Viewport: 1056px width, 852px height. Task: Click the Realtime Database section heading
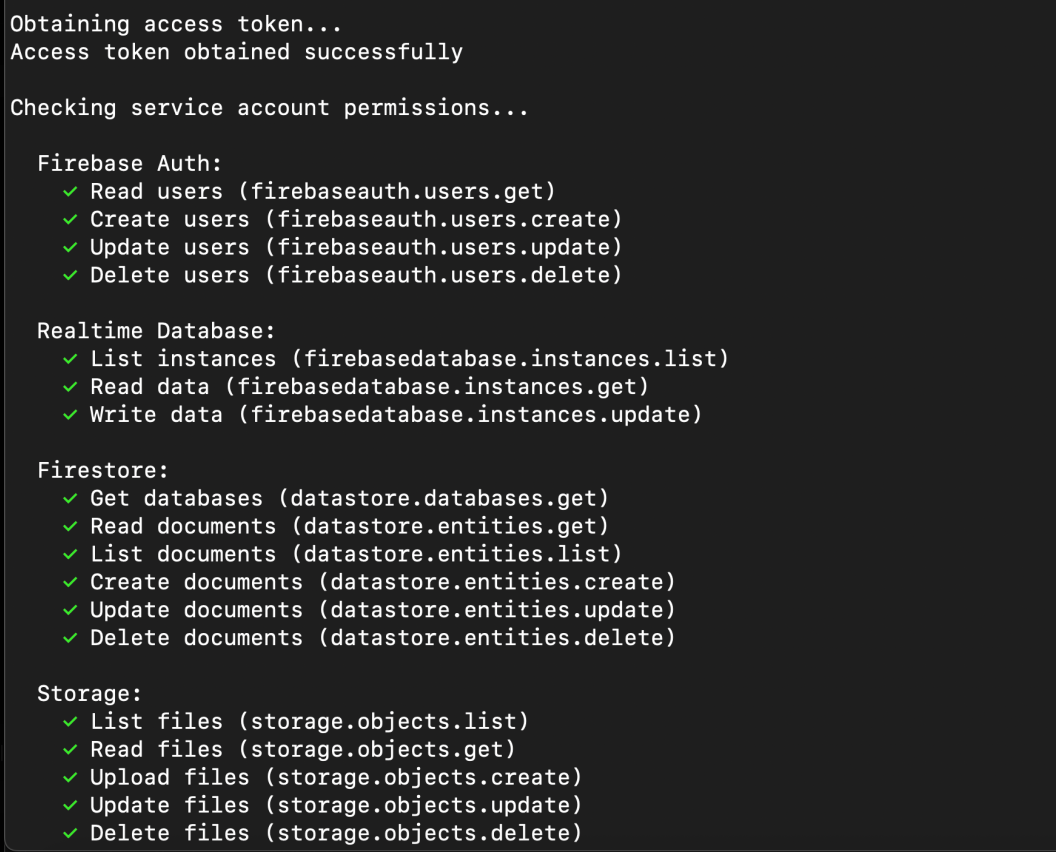point(156,330)
